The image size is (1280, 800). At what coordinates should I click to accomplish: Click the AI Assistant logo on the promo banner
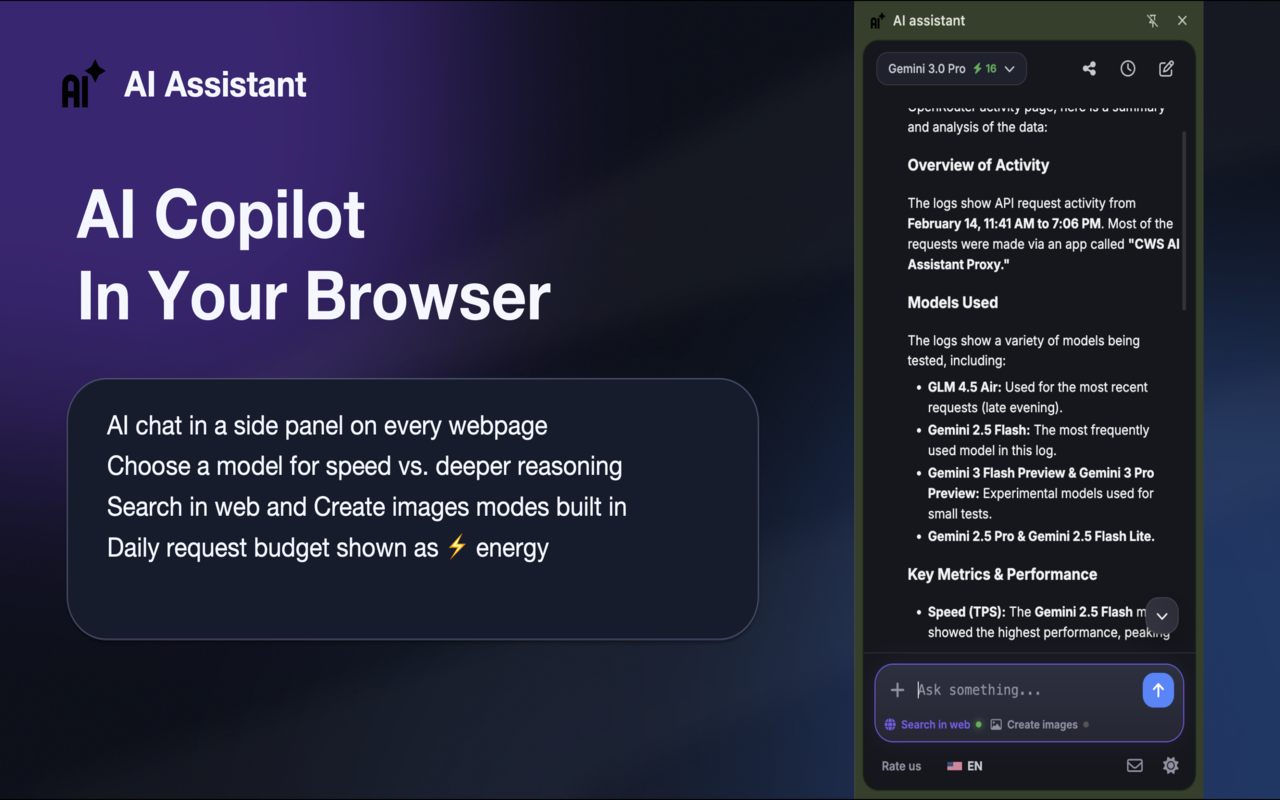[x=83, y=84]
